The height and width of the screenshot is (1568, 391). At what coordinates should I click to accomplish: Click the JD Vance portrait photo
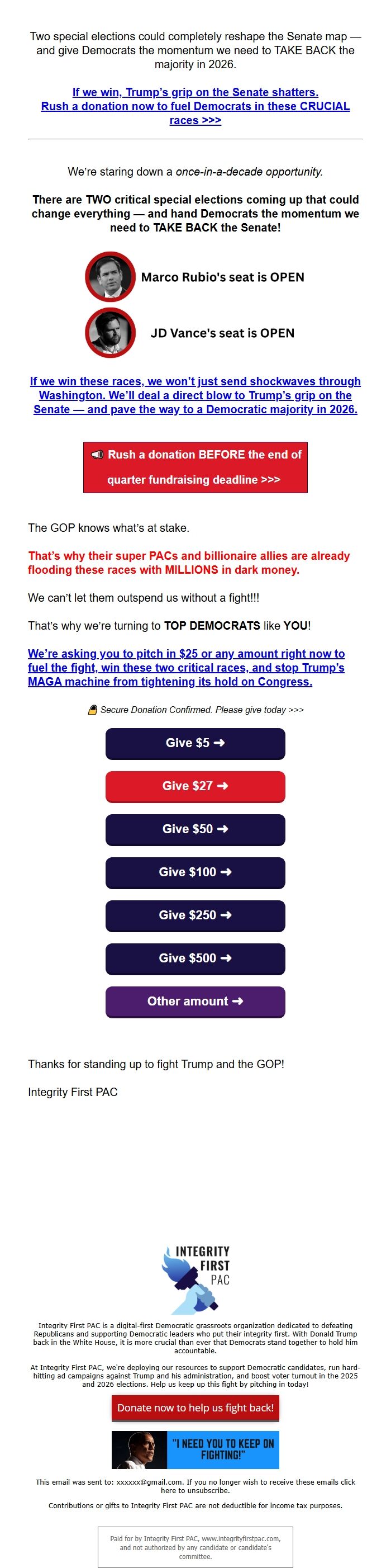110,333
